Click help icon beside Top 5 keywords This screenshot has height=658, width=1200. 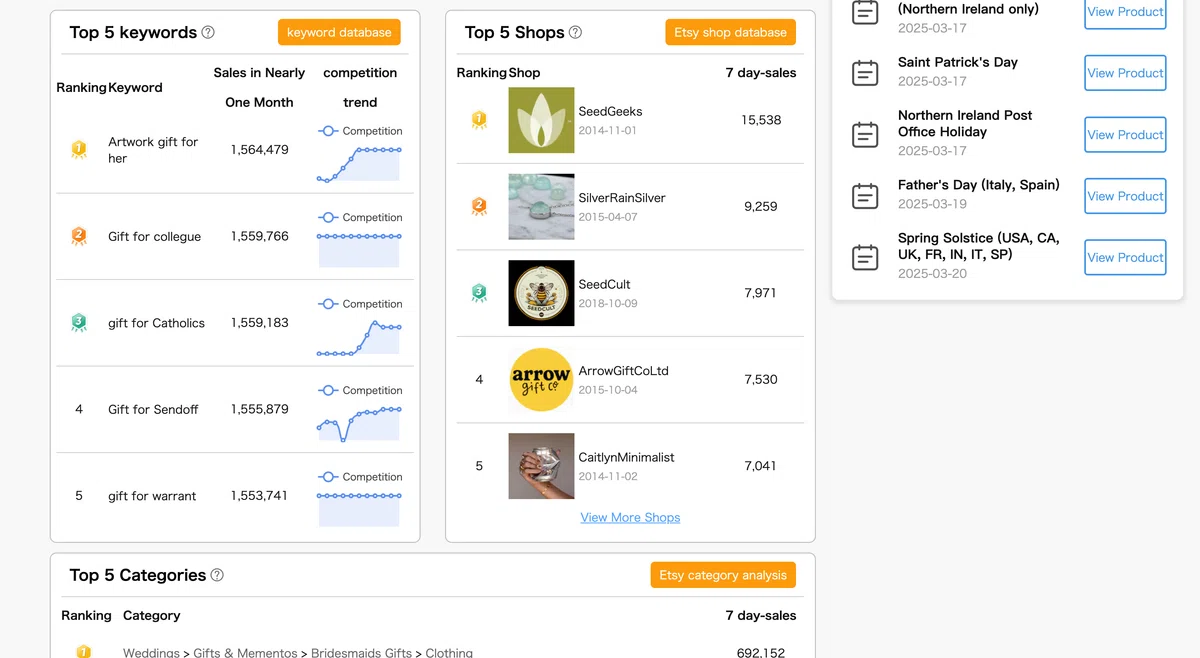pyautogui.click(x=208, y=32)
